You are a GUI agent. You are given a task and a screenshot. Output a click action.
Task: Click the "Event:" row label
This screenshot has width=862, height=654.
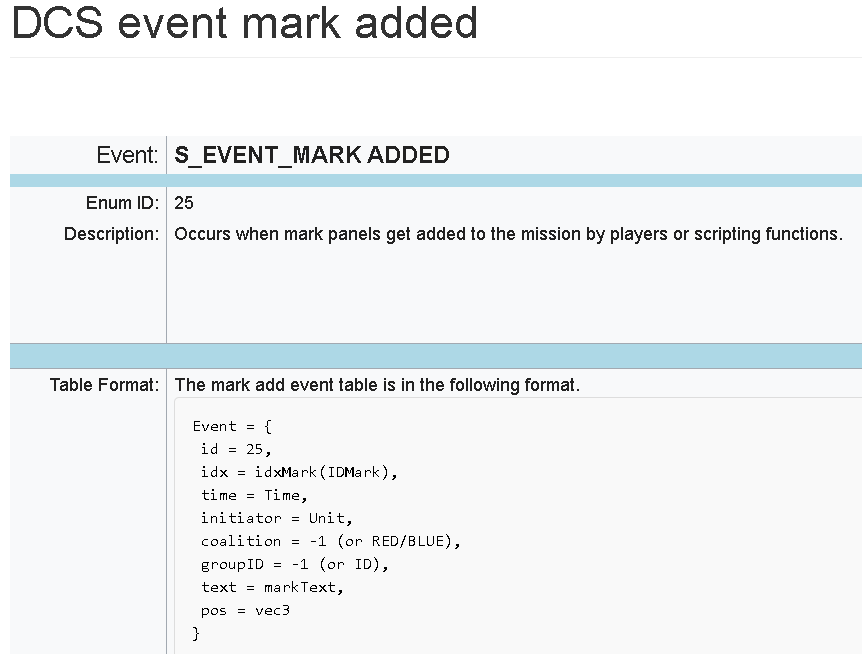127,155
